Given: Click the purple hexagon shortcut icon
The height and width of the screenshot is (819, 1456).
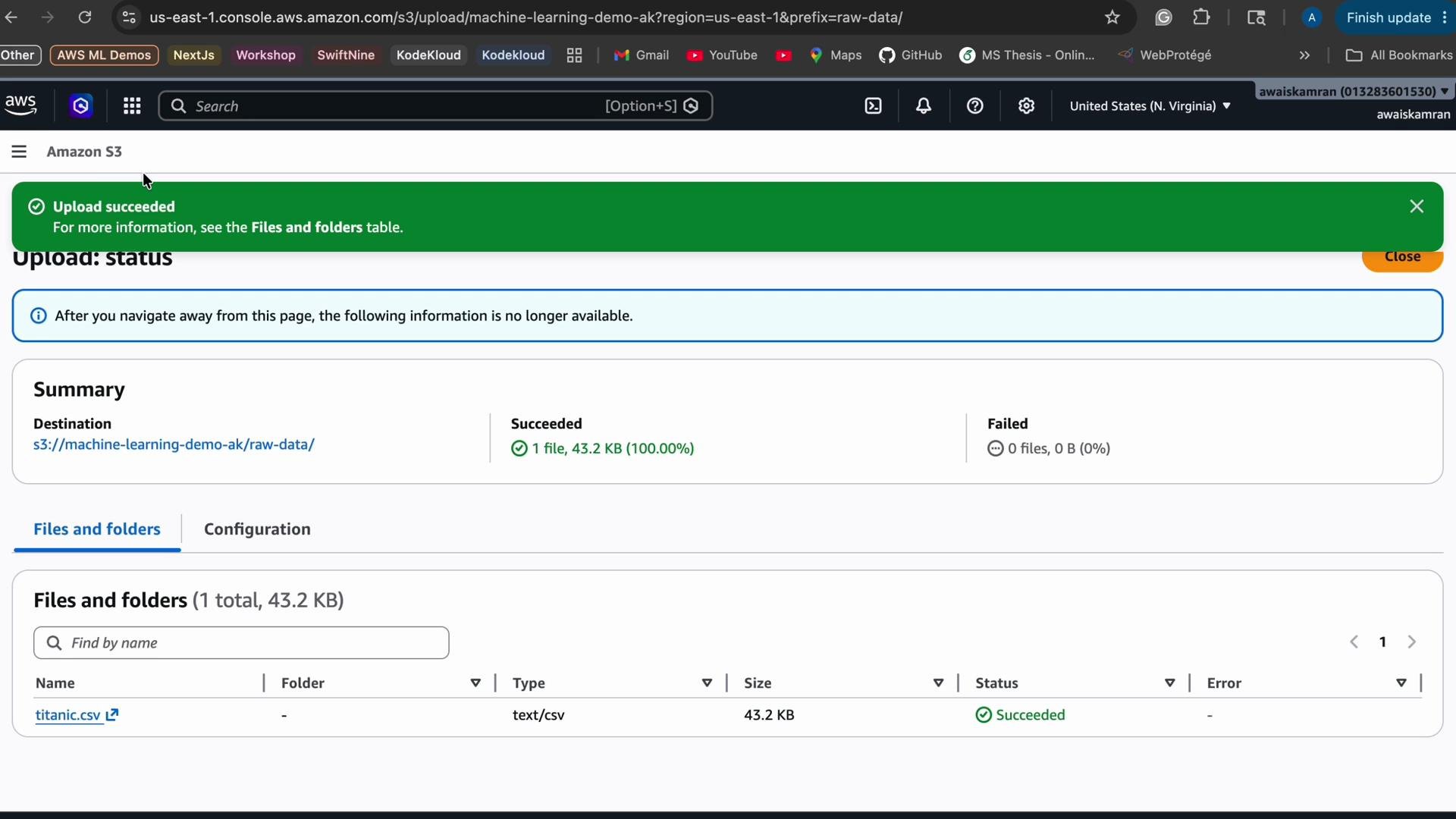Looking at the screenshot, I should click(81, 105).
